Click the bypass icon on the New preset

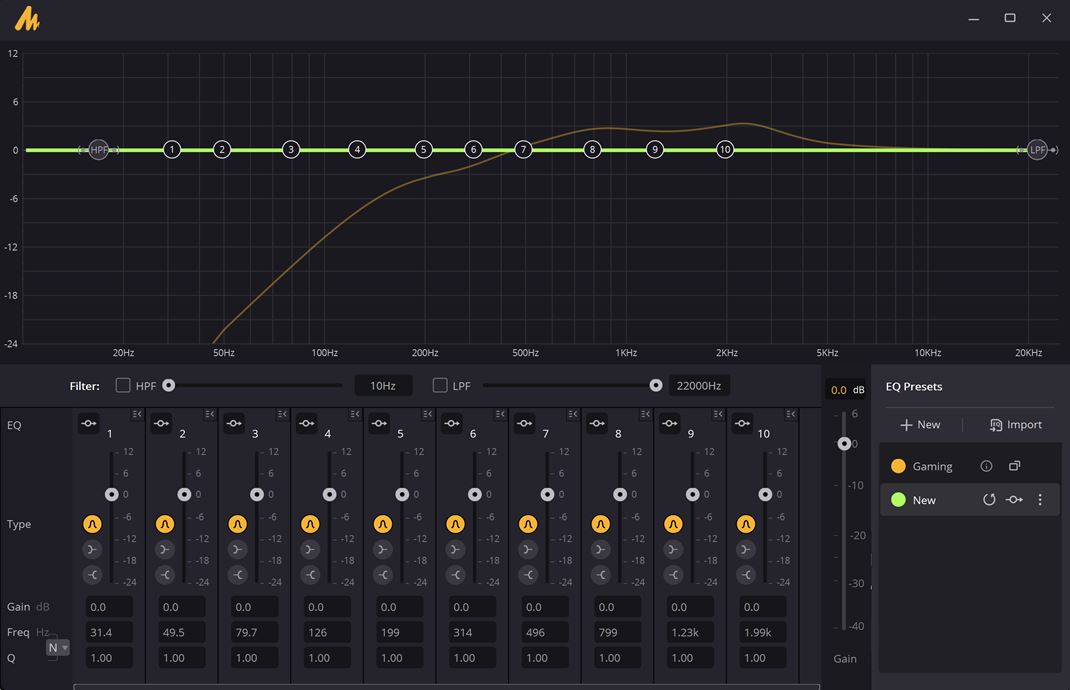coord(1014,500)
